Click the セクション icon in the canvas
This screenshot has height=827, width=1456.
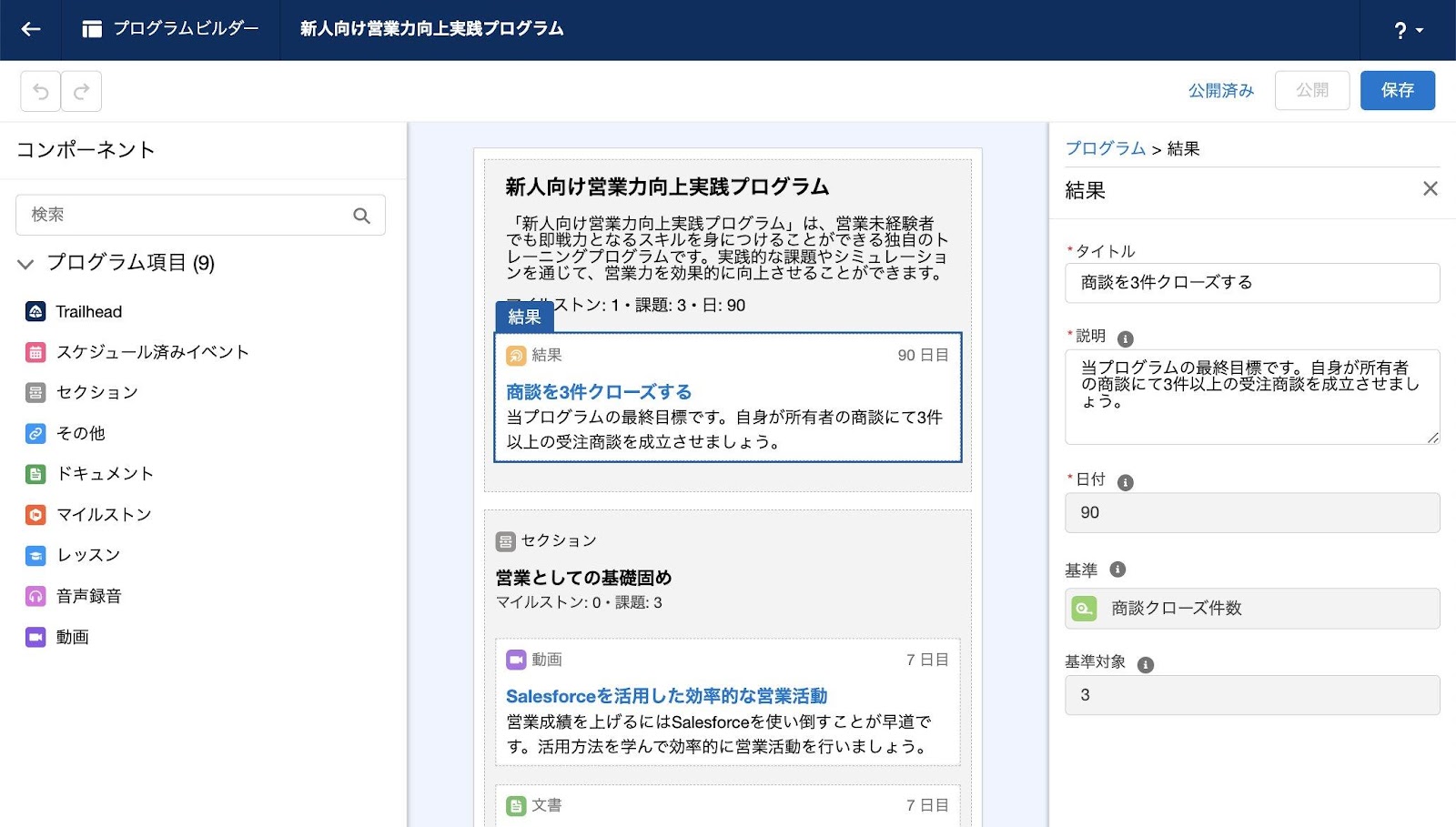[x=505, y=541]
